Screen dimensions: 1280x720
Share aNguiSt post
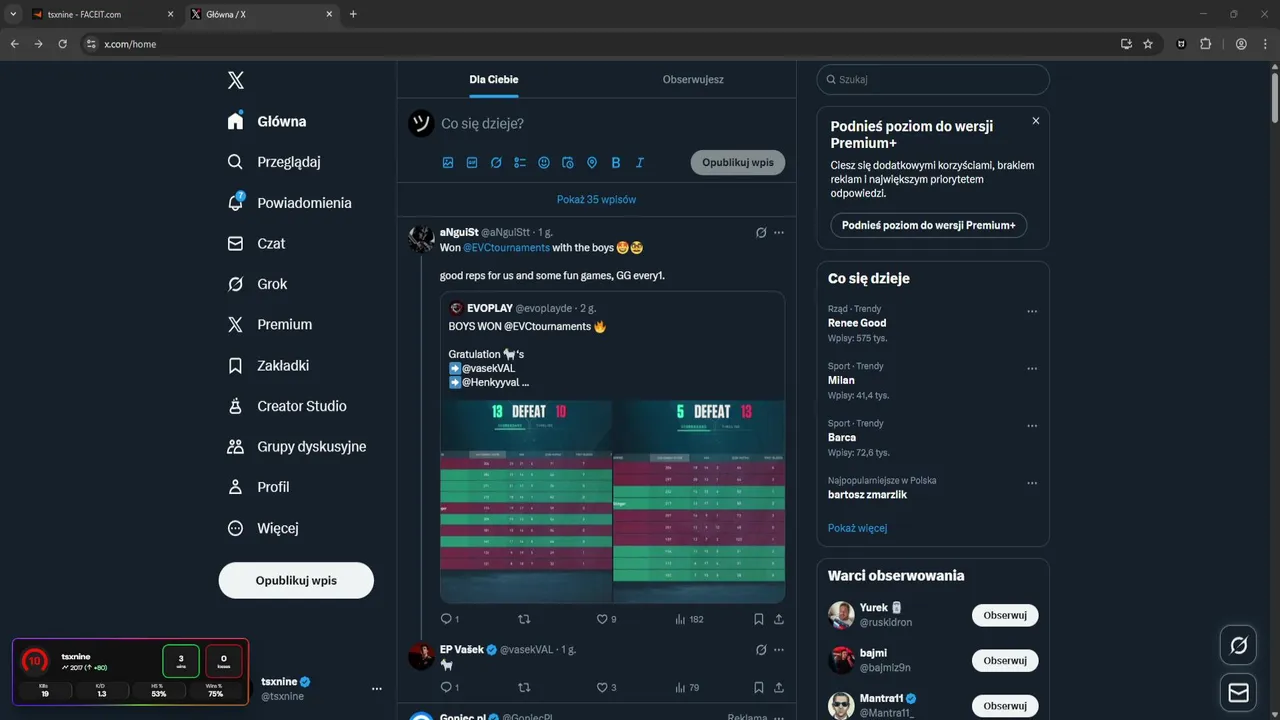(x=779, y=619)
